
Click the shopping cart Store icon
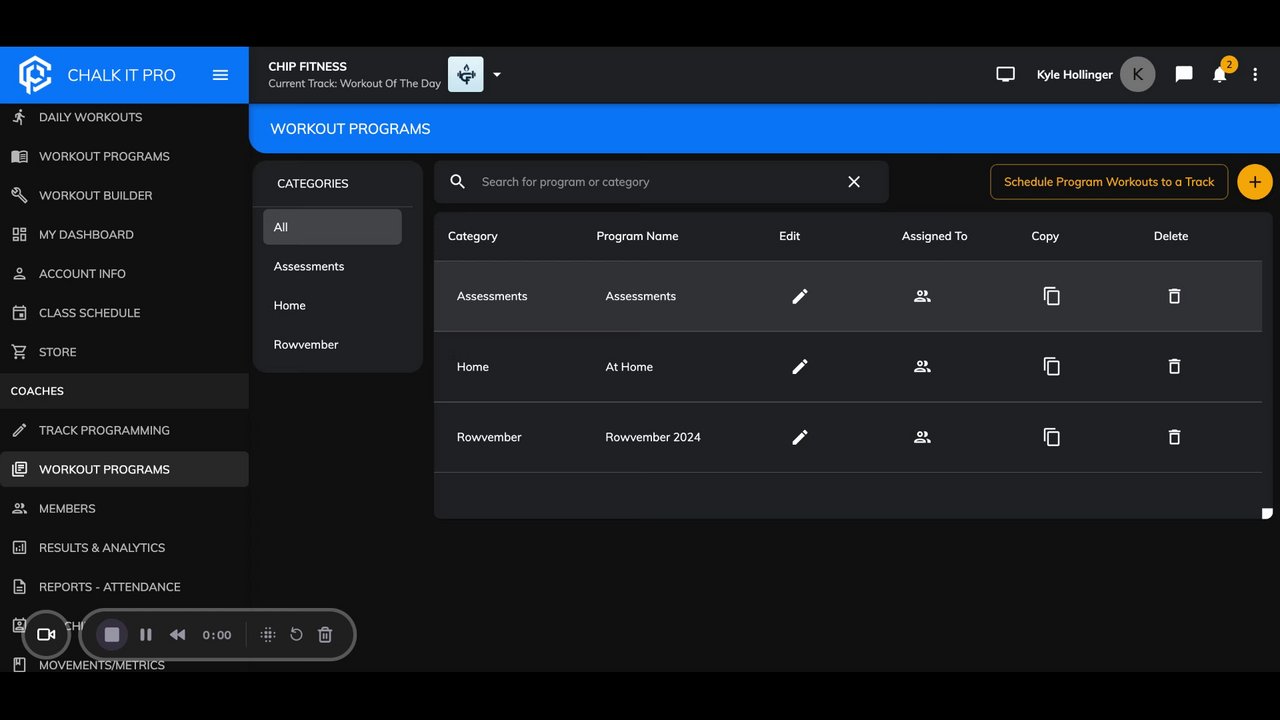pos(19,352)
